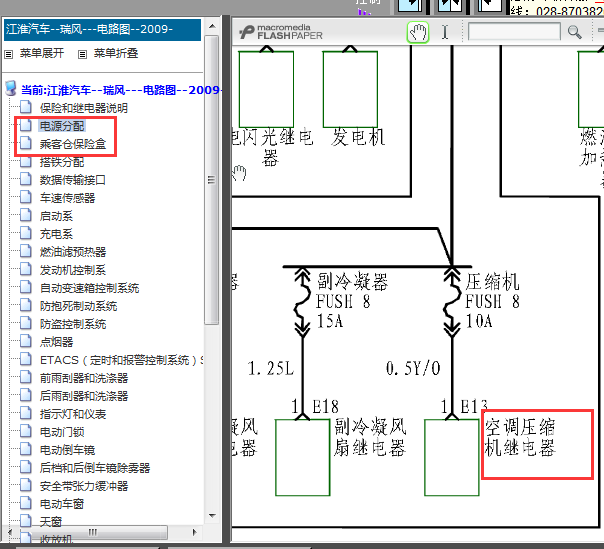Select 数据传输接口 entry
The image size is (604, 549).
point(73,180)
